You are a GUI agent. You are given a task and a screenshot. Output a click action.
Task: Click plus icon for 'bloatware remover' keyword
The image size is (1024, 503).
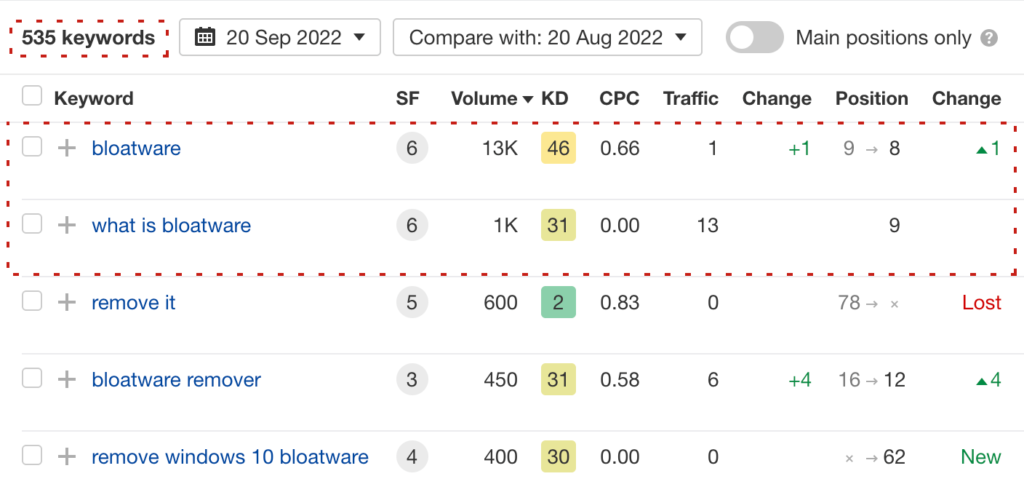(x=67, y=379)
